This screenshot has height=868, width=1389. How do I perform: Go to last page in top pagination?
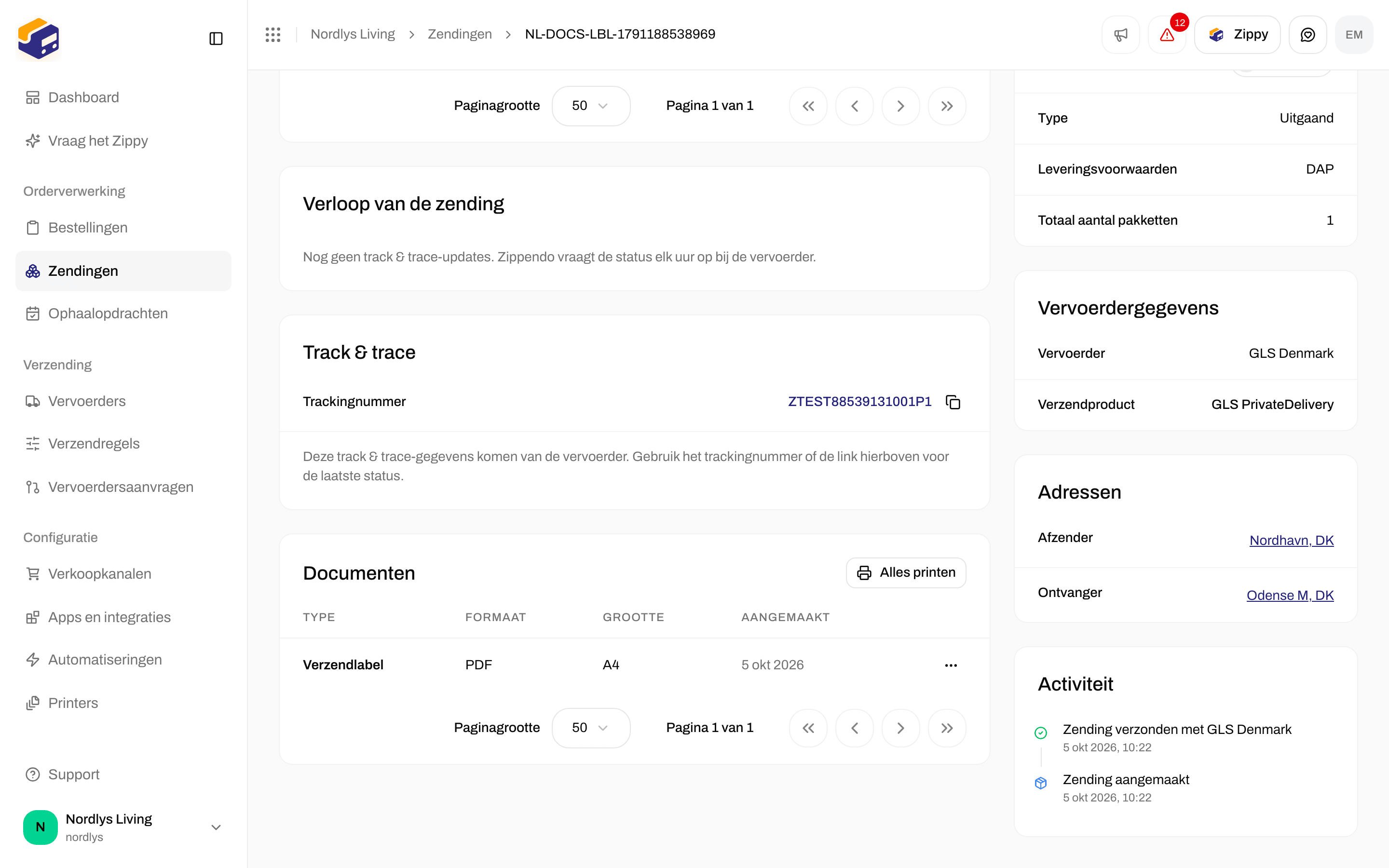[947, 106]
